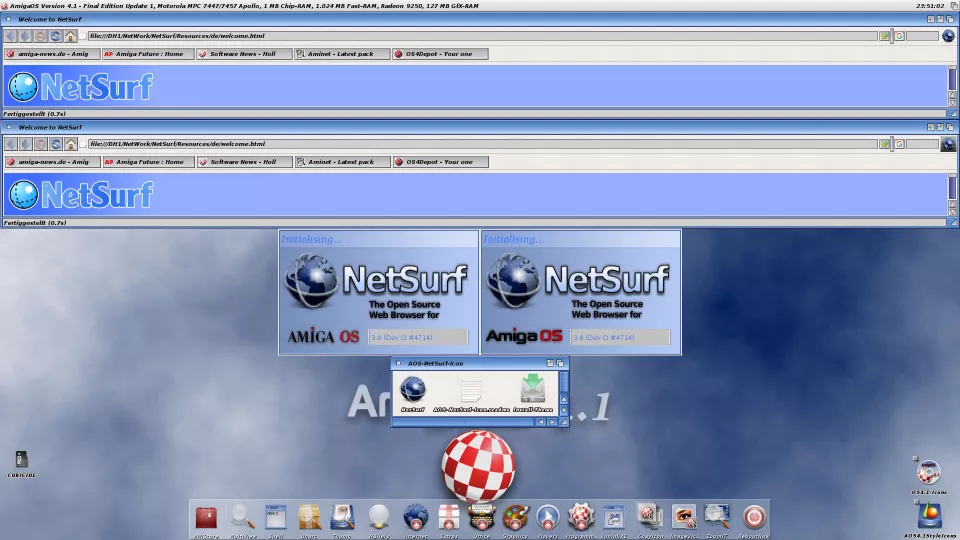
Task: Launch Shell from the dock
Action: [275, 517]
